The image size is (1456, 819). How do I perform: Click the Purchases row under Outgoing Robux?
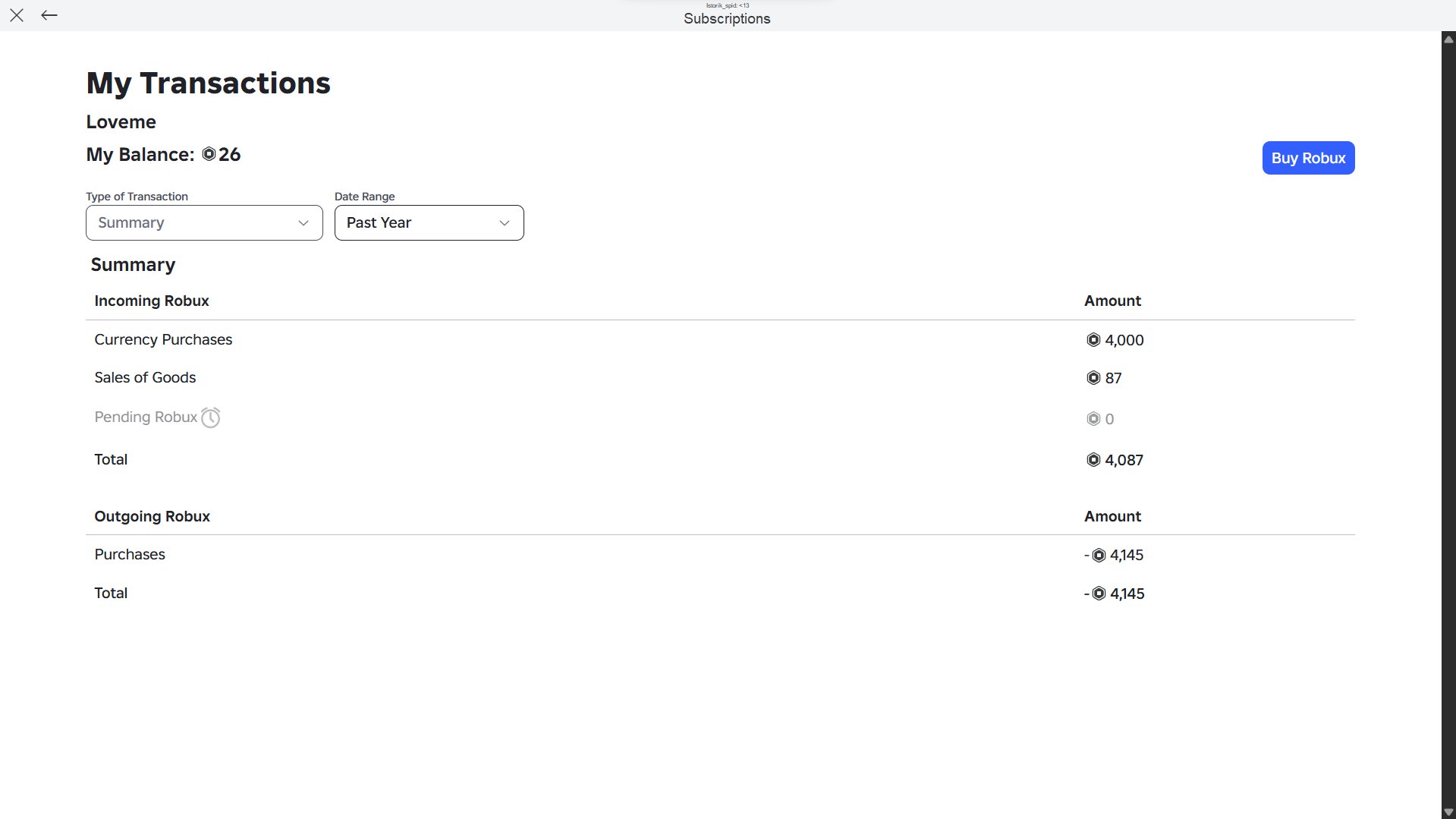click(x=130, y=554)
